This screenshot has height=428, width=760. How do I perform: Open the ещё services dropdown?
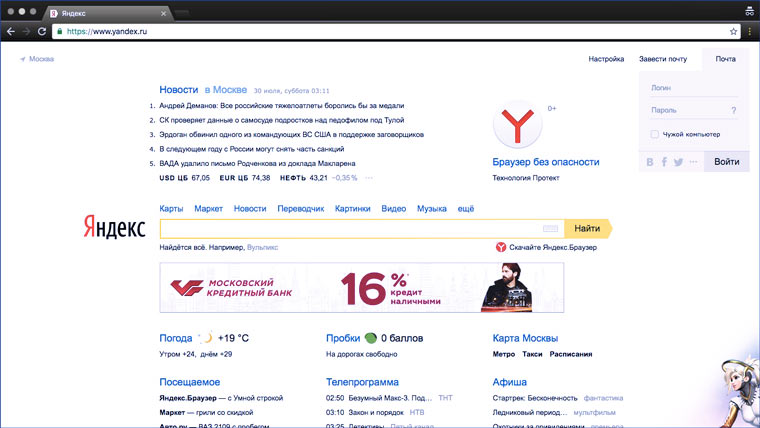pyautogui.click(x=466, y=209)
